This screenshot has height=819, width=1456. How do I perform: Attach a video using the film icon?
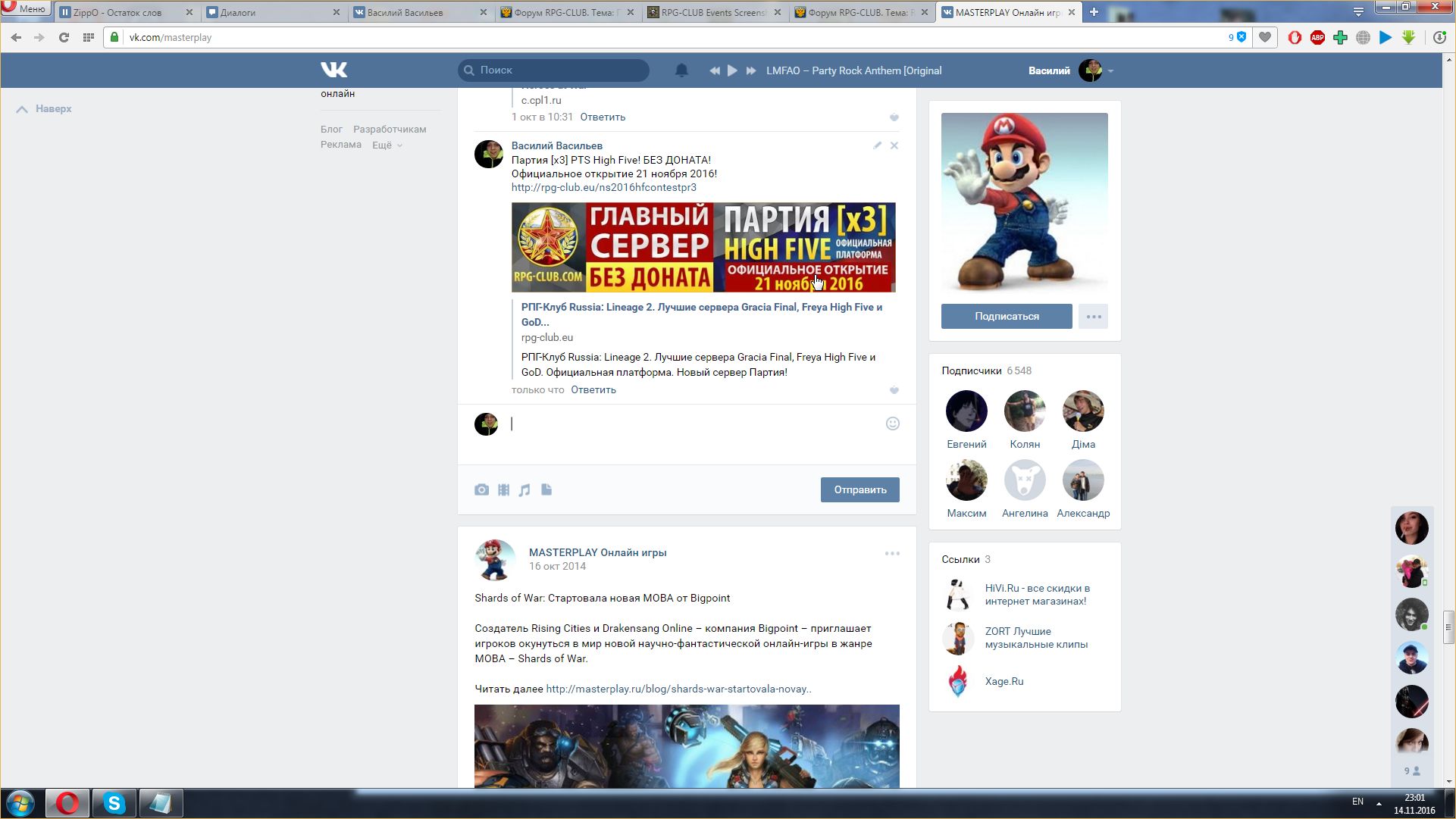503,490
